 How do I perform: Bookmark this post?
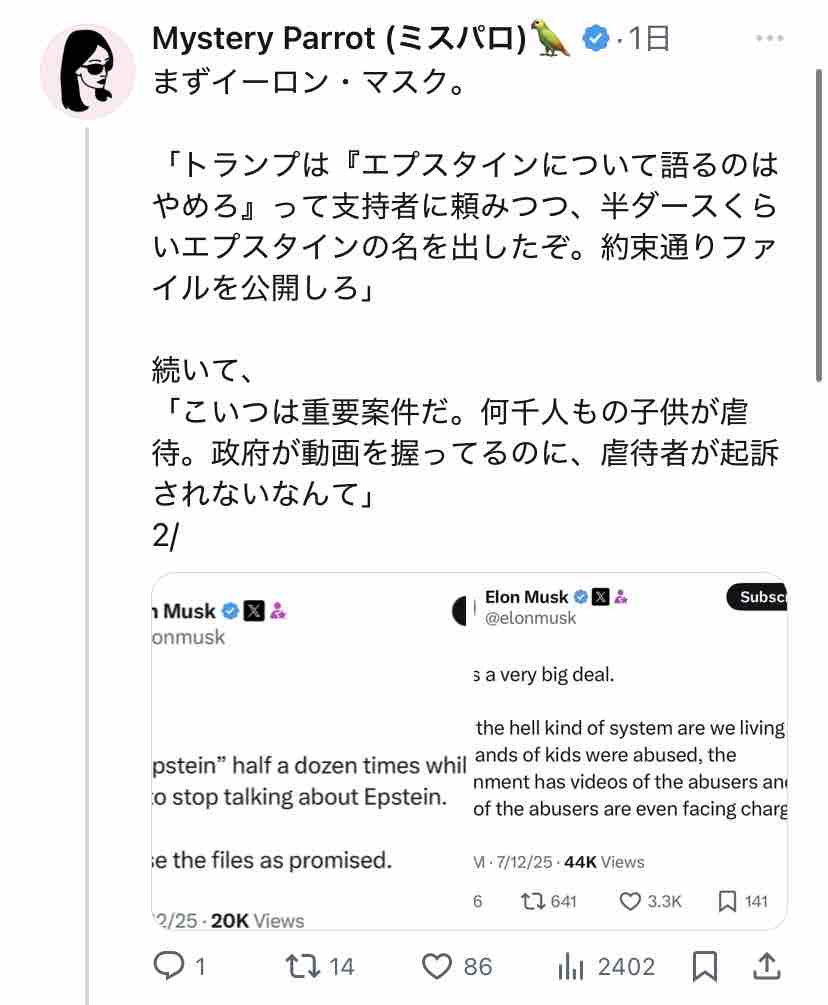(x=704, y=965)
